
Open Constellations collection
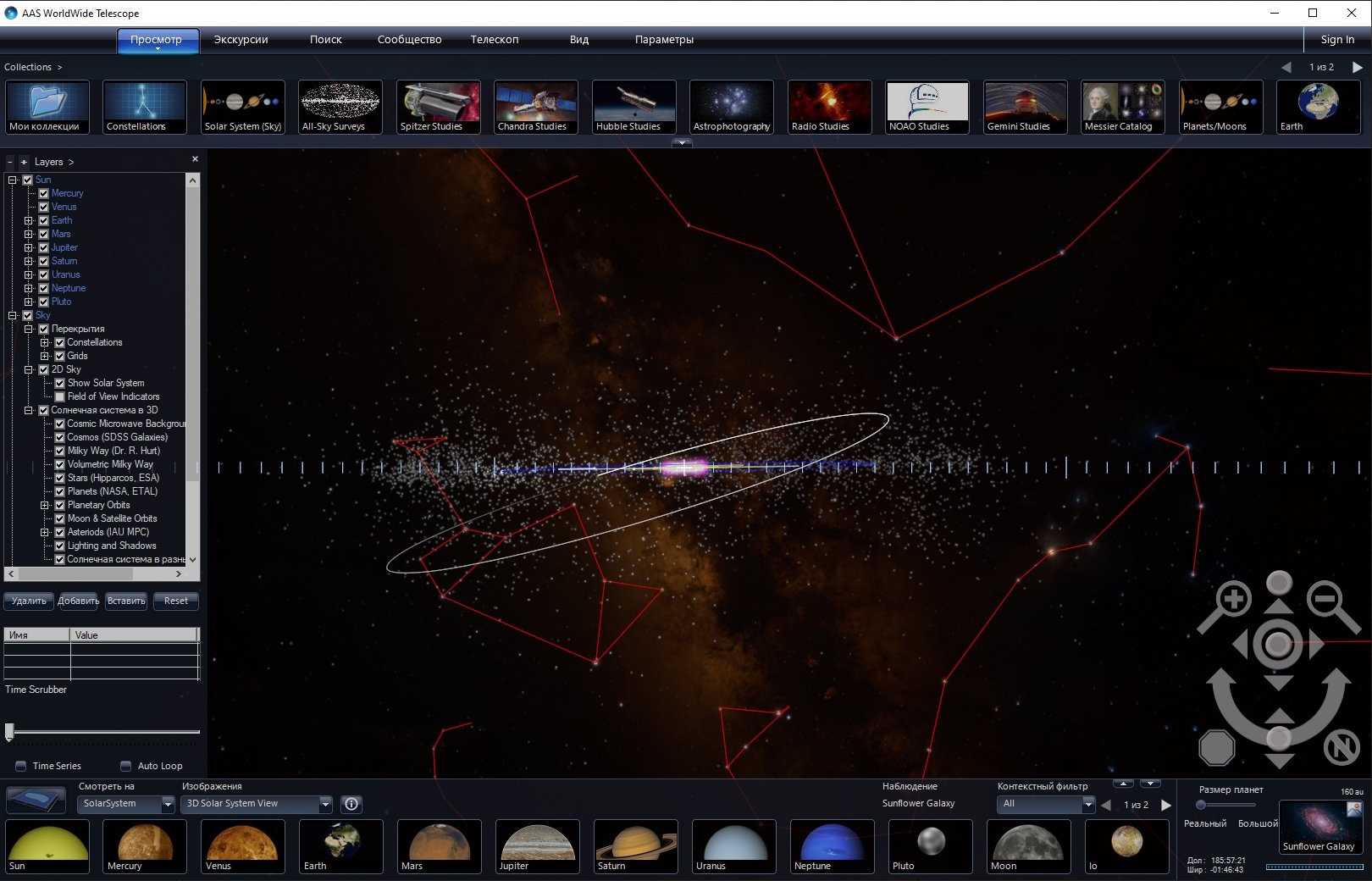click(x=145, y=107)
